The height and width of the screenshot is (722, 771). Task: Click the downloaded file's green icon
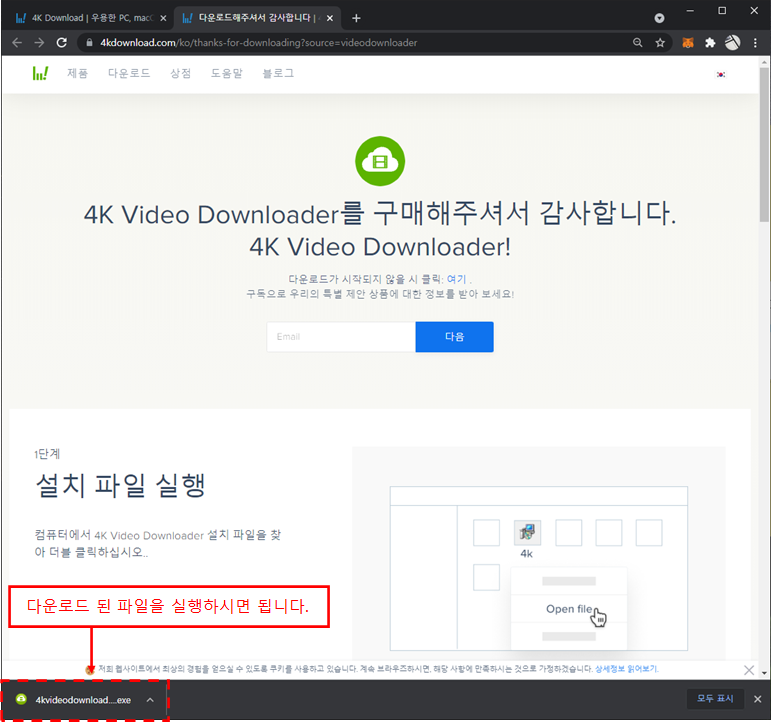coord(21,699)
